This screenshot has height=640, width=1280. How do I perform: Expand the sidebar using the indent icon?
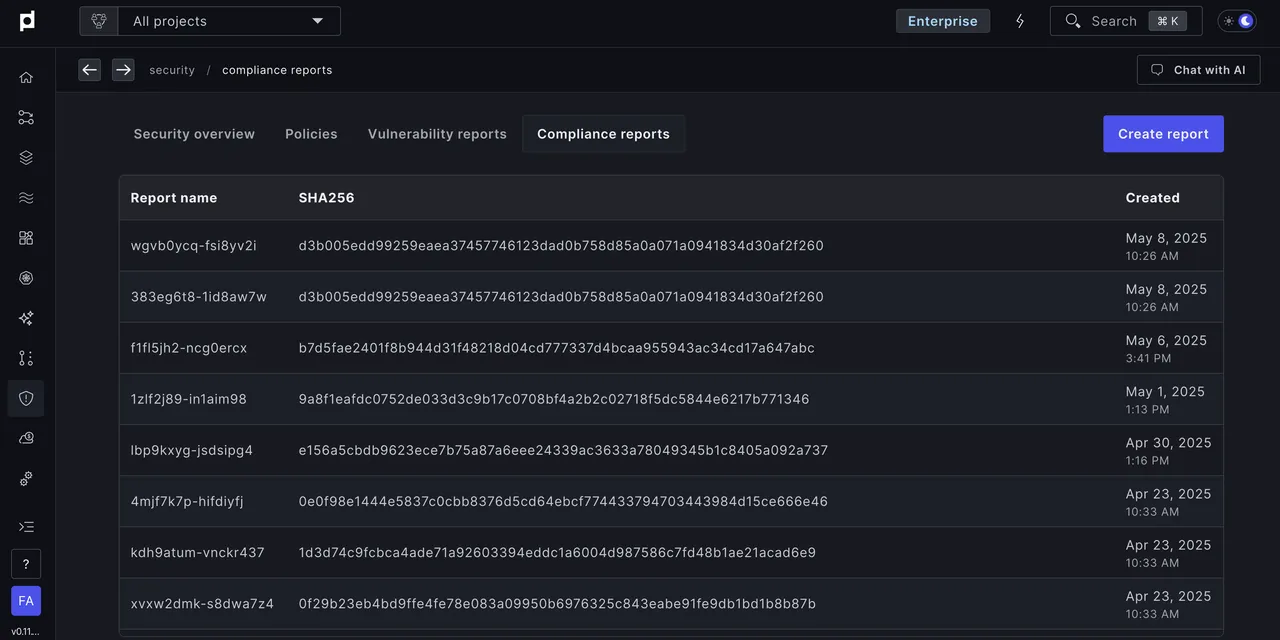coord(26,526)
